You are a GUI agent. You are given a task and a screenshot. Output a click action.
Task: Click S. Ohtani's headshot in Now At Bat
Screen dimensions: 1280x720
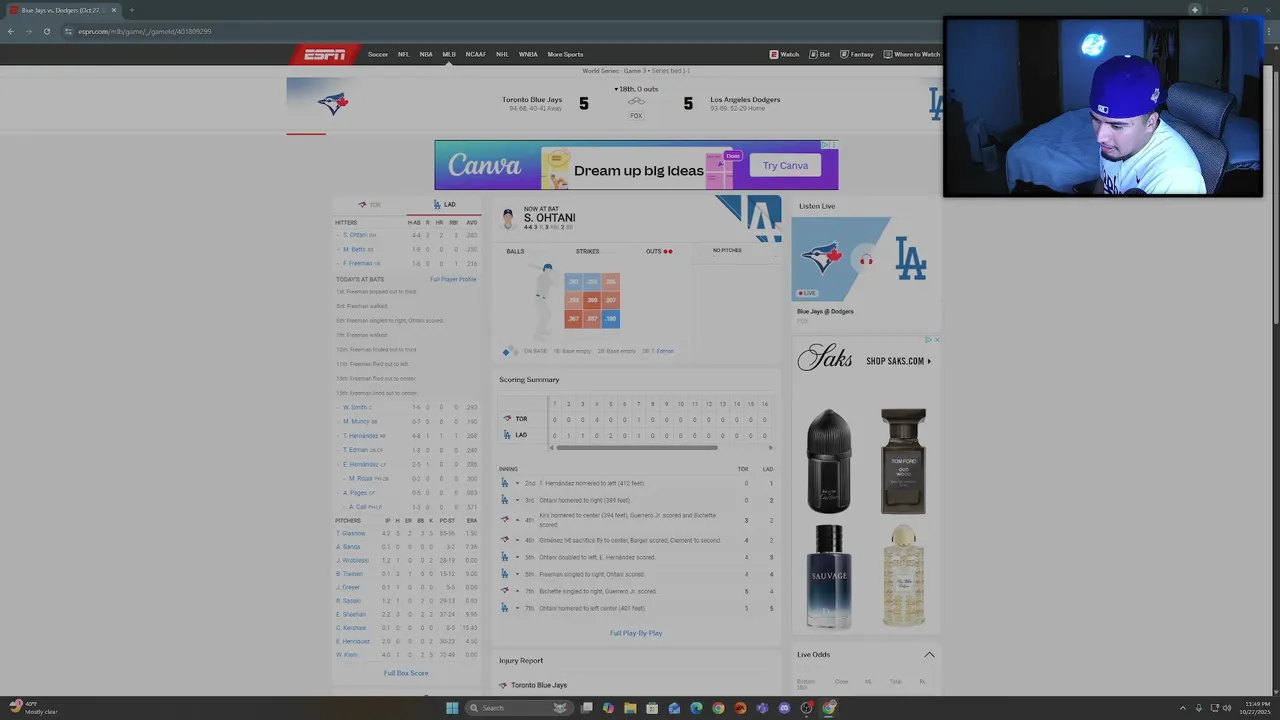coord(508,218)
